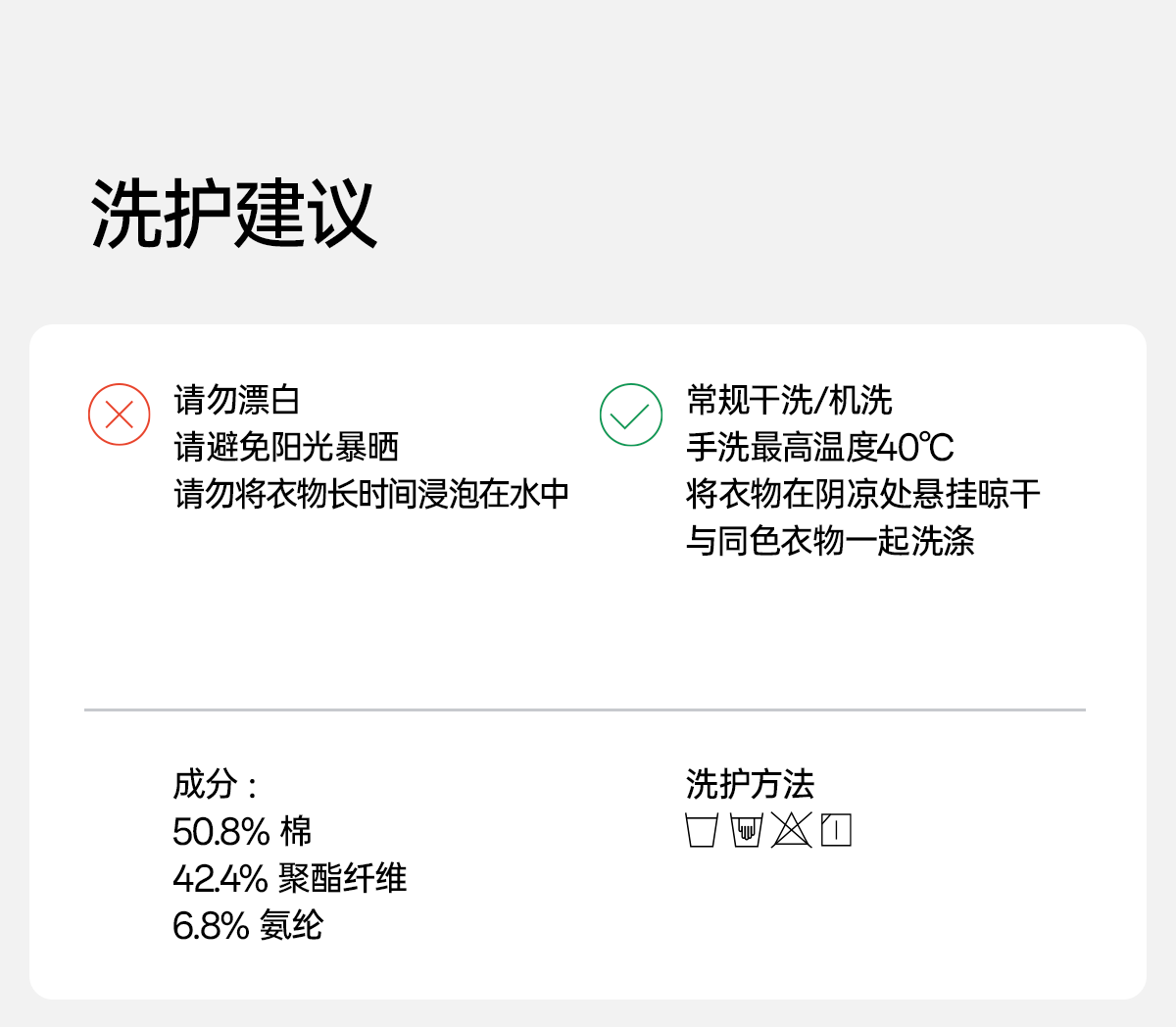
Task: Click the red X prohibition icon
Action: [x=120, y=415]
